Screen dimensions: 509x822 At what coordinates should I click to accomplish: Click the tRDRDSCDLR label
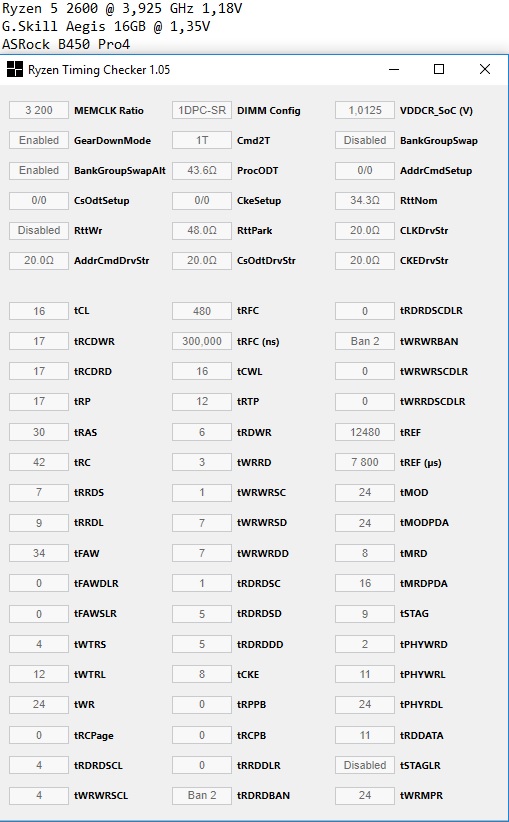pyautogui.click(x=431, y=310)
